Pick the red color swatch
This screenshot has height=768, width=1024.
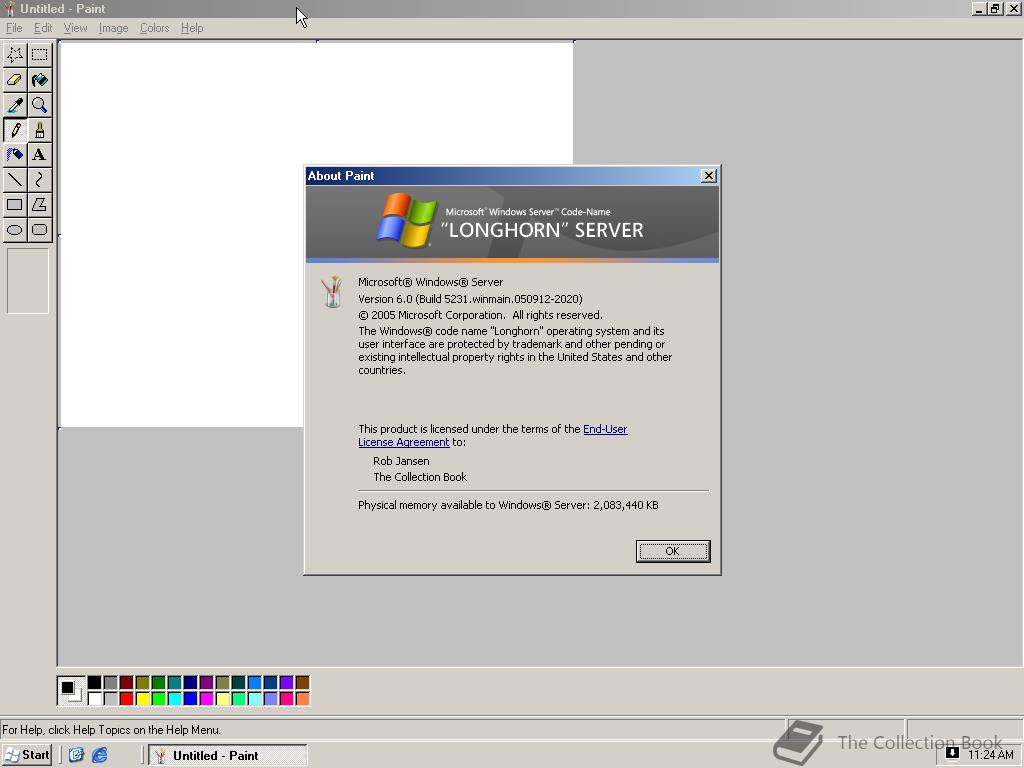click(x=127, y=699)
